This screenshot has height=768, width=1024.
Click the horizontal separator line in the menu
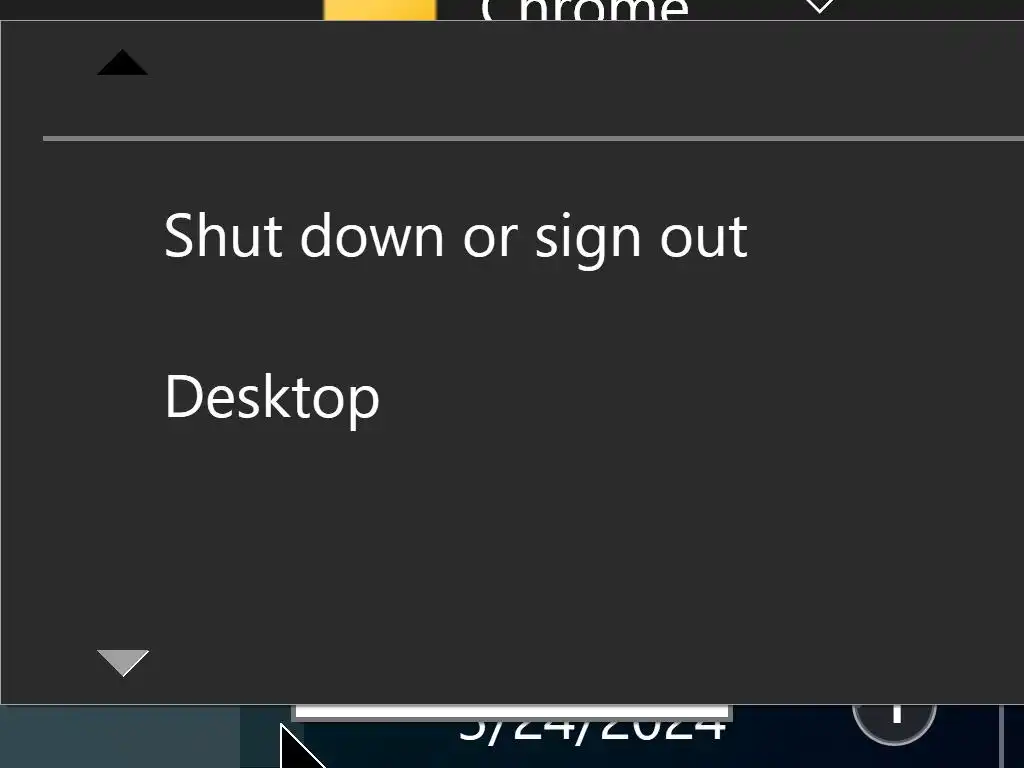(x=533, y=138)
